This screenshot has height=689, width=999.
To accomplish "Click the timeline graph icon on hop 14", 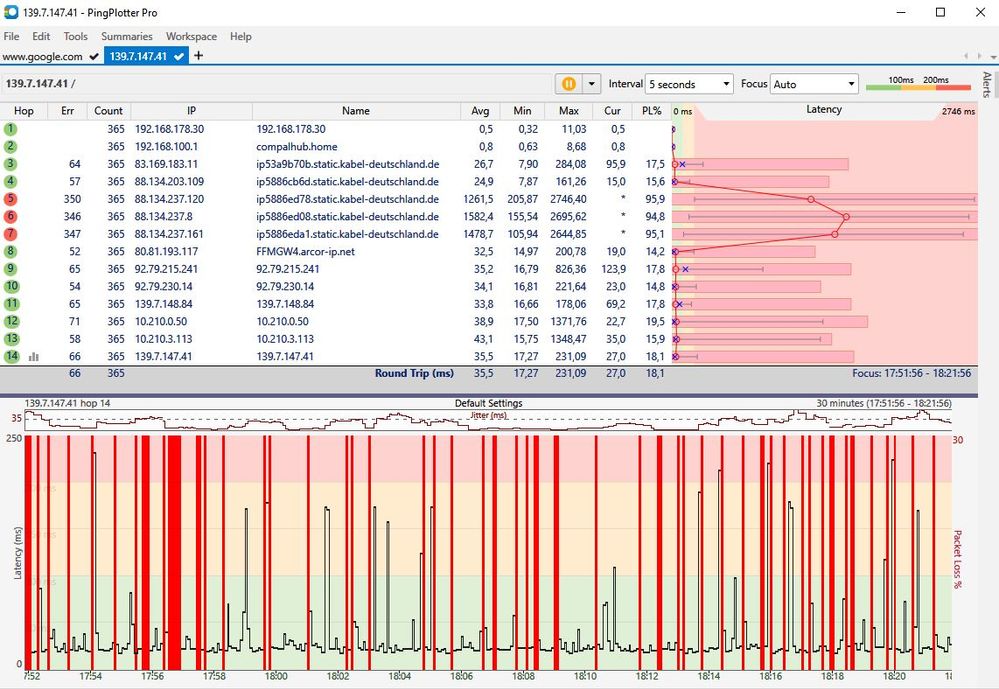I will [34, 356].
